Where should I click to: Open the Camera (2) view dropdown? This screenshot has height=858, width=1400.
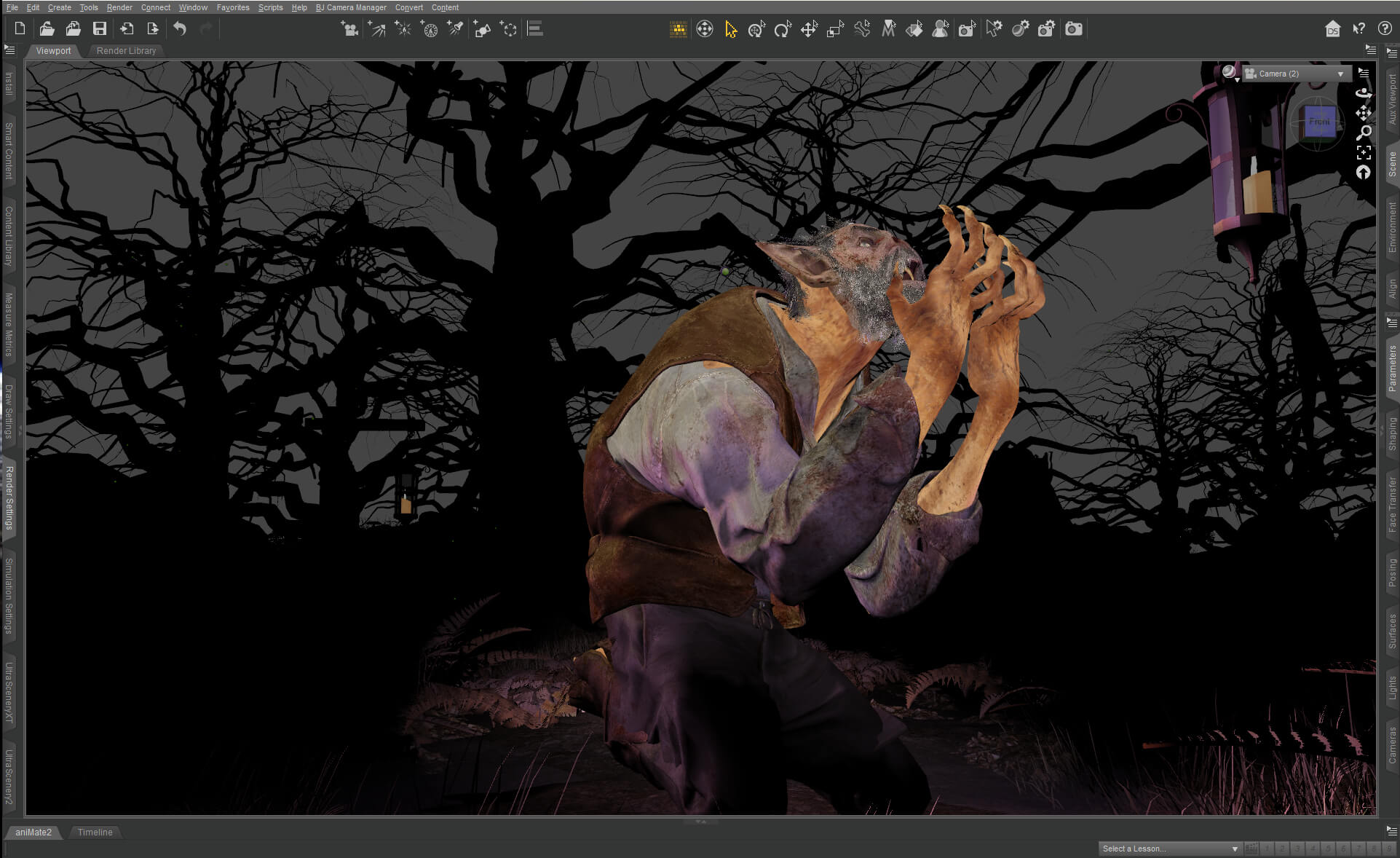coord(1295,74)
